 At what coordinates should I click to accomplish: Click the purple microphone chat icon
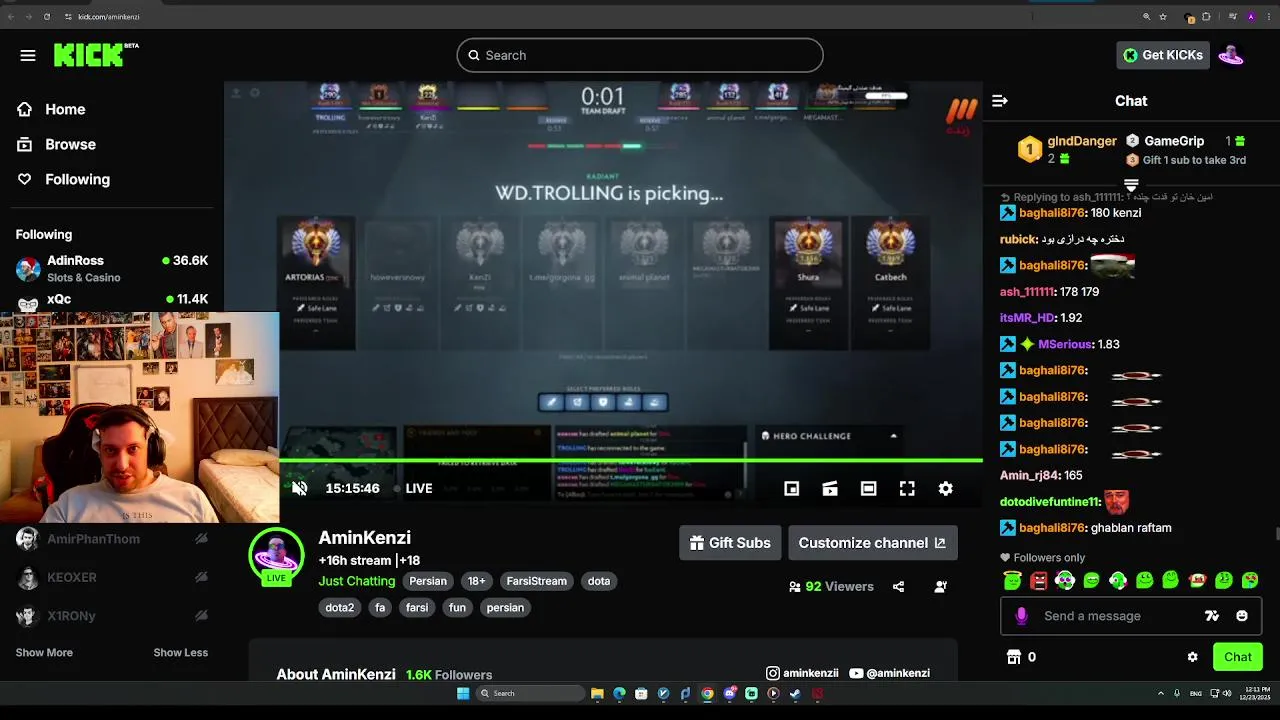[1021, 616]
